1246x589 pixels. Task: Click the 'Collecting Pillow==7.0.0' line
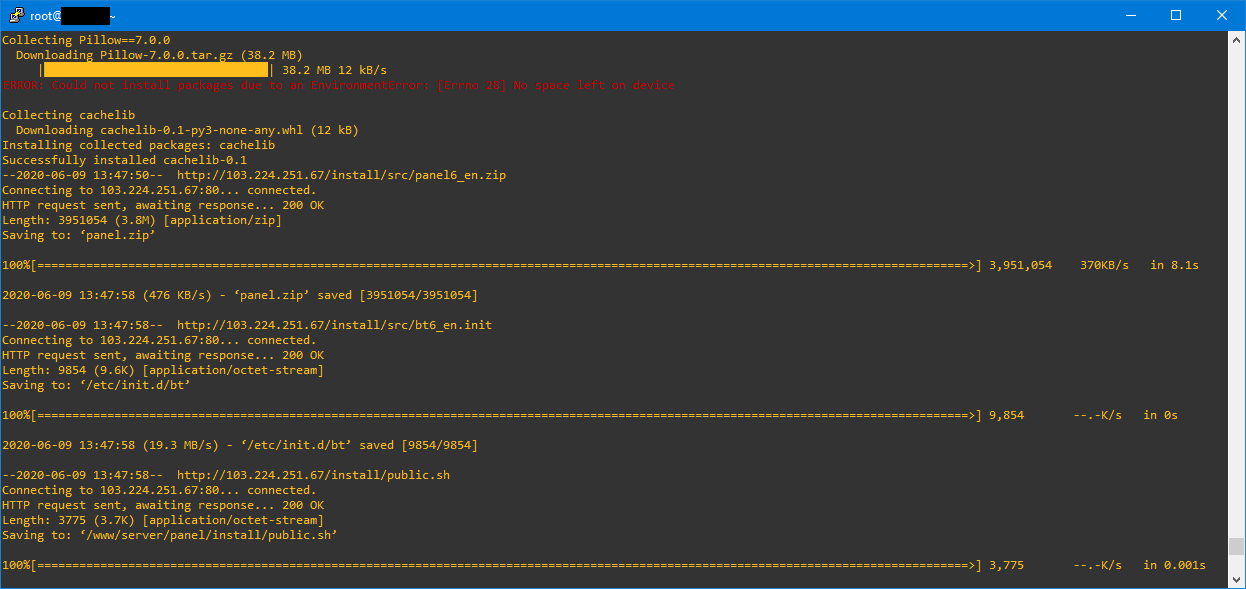tap(86, 40)
